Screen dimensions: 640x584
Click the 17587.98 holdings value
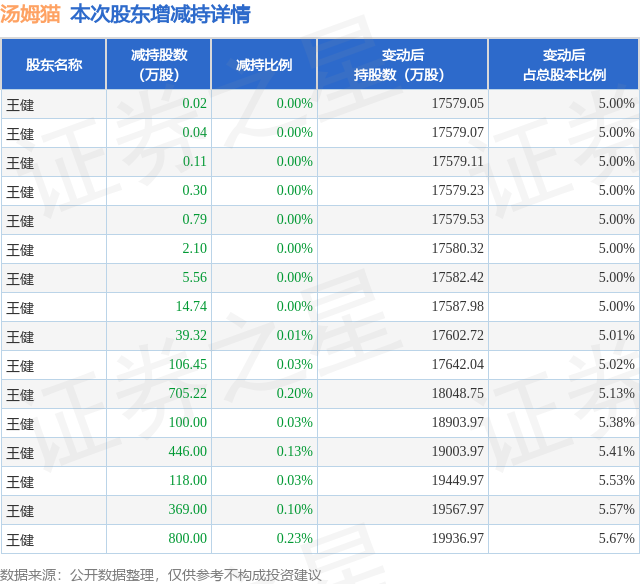point(458,306)
